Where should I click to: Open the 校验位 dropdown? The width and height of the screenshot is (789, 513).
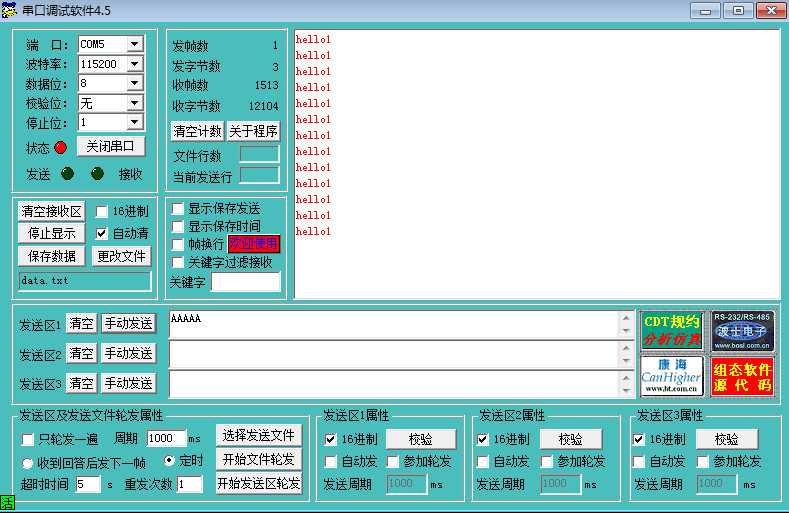point(134,103)
